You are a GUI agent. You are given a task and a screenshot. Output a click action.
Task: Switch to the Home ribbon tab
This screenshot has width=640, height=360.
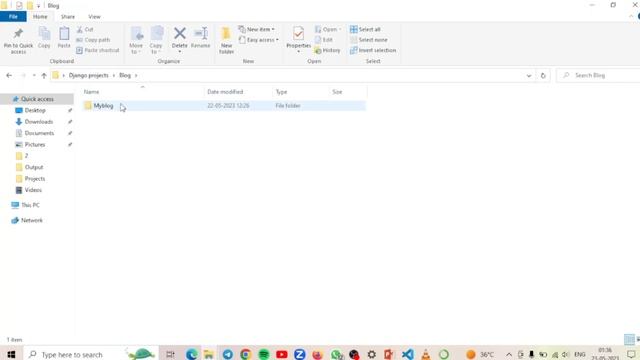(x=40, y=17)
